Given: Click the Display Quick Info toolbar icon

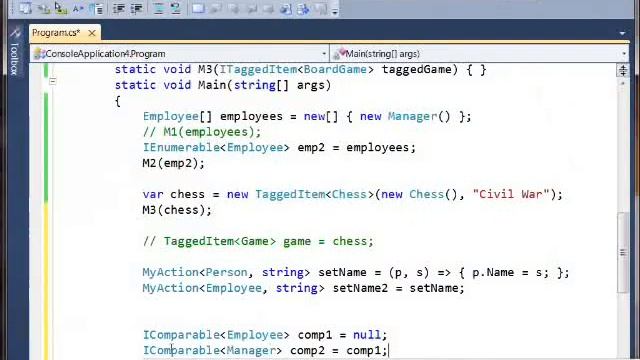Looking at the screenshot, I should [x=61, y=8].
